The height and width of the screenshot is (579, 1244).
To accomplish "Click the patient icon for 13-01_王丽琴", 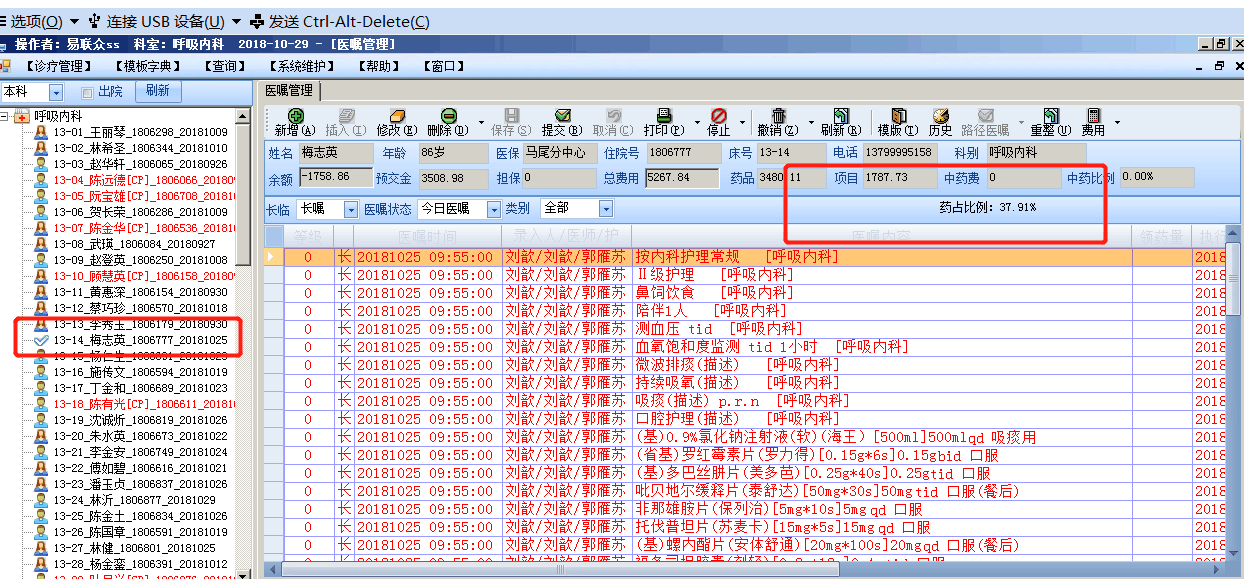I will [x=41, y=132].
